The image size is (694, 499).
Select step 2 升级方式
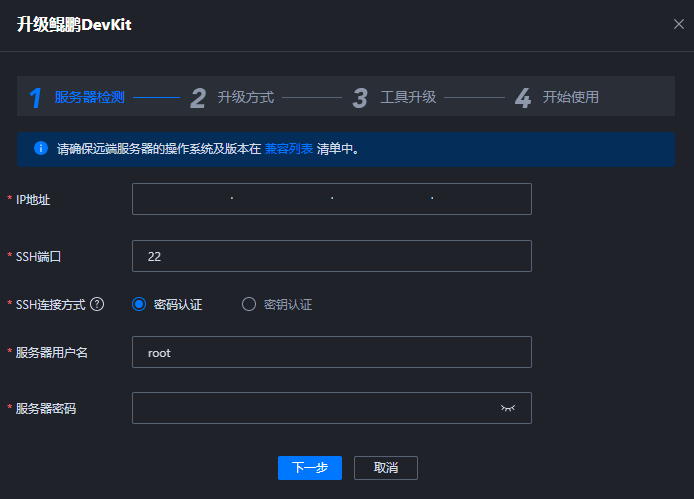click(232, 97)
